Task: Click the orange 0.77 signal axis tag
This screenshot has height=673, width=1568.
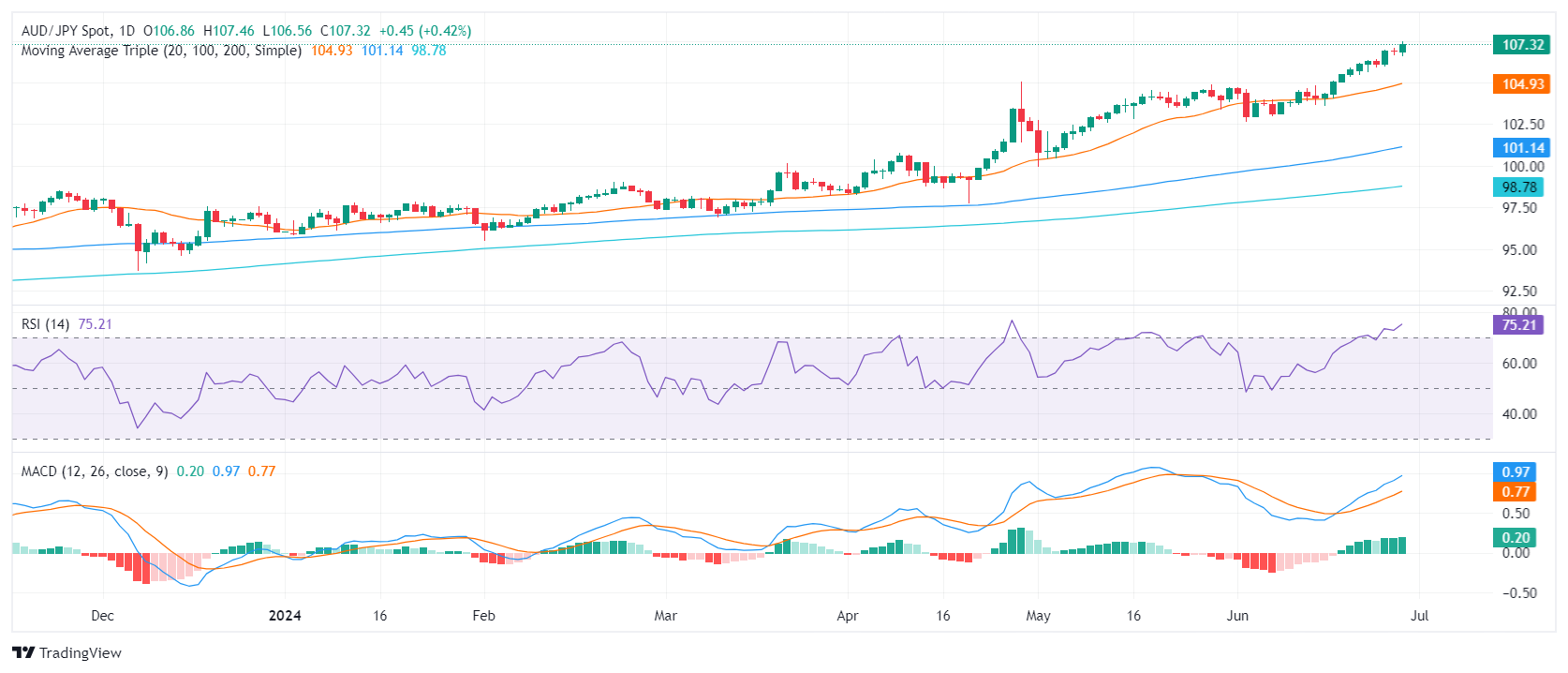Action: click(1516, 492)
